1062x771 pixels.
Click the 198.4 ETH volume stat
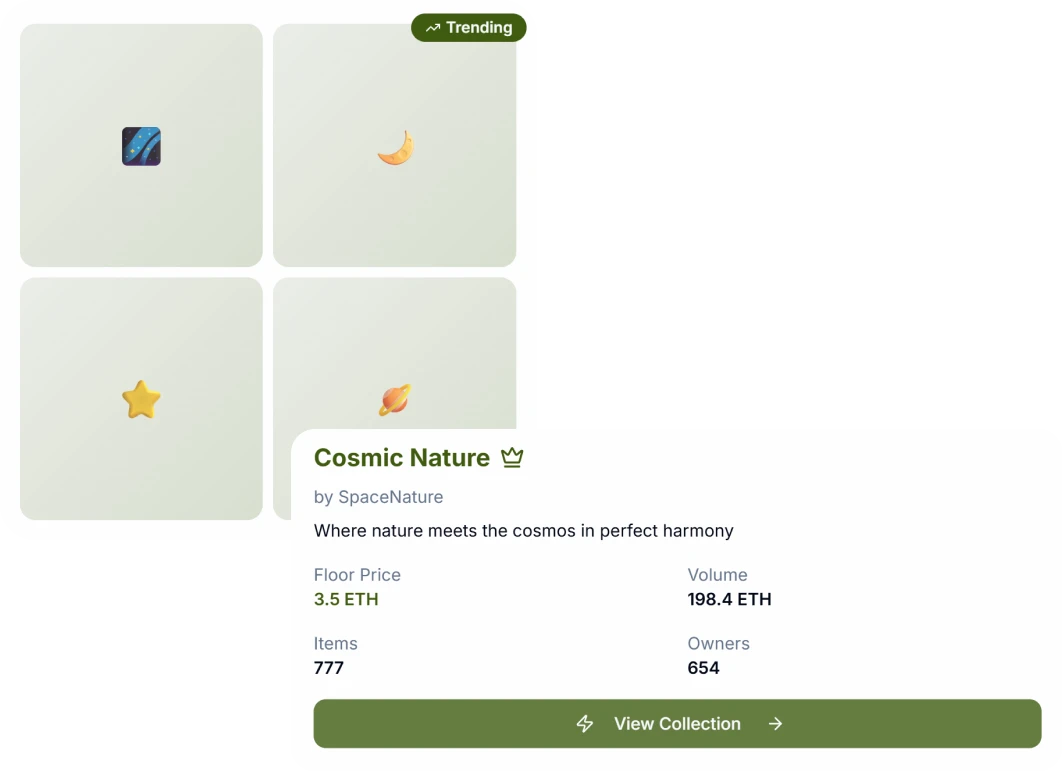point(729,599)
